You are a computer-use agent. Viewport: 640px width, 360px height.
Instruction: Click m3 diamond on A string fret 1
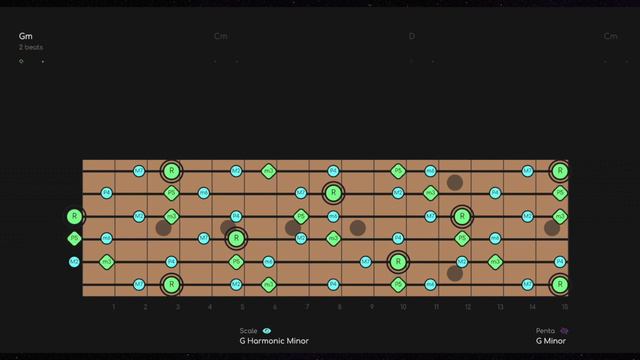click(x=107, y=262)
